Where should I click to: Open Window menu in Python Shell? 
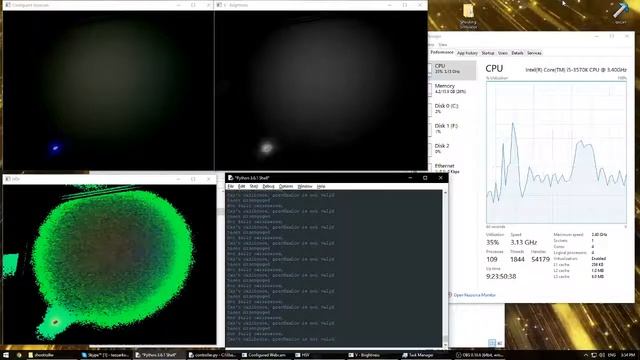pos(305,187)
